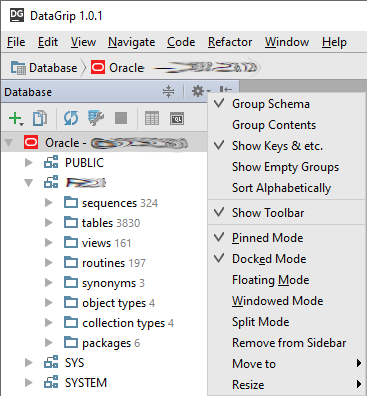Open the Navigate menu
The image size is (367, 396).
click(132, 42)
